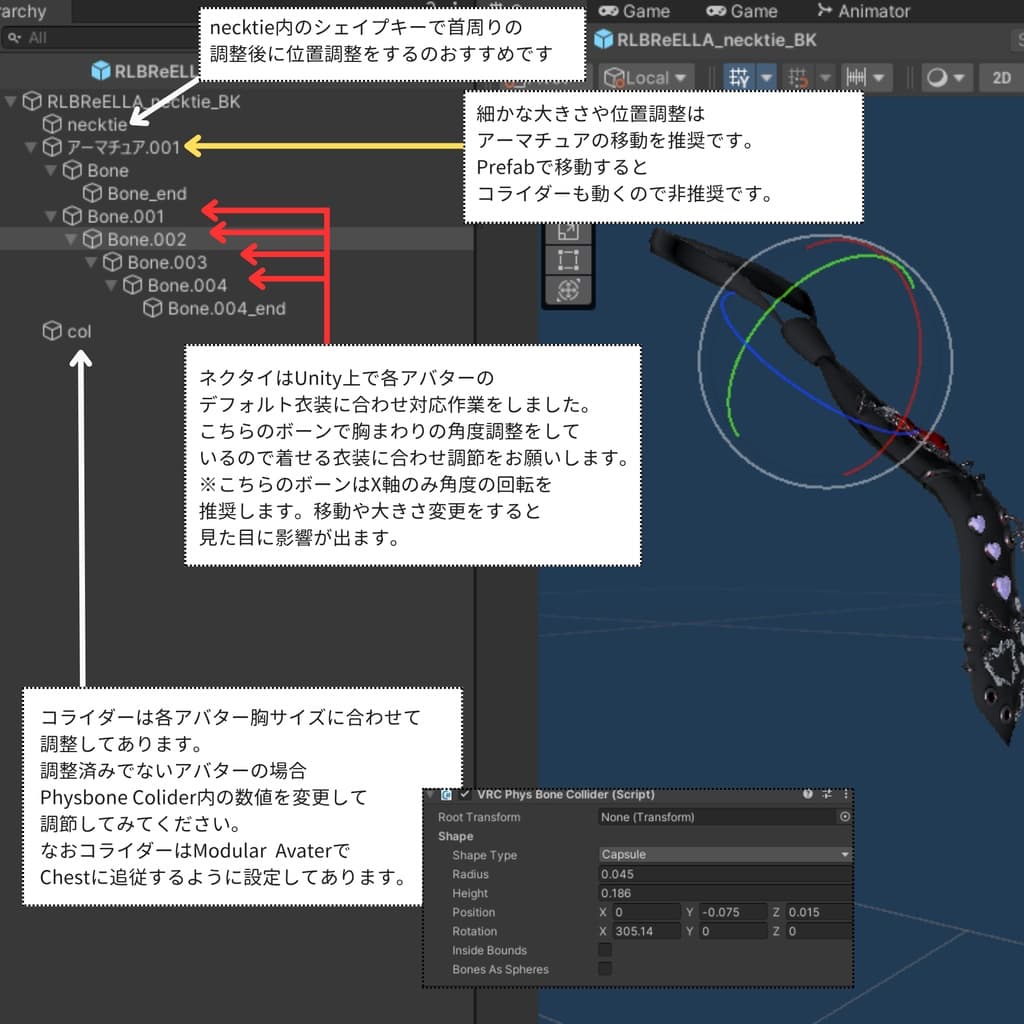Click the Scale tool in scene overlay
Viewport: 1024px width, 1024px height.
point(568,230)
